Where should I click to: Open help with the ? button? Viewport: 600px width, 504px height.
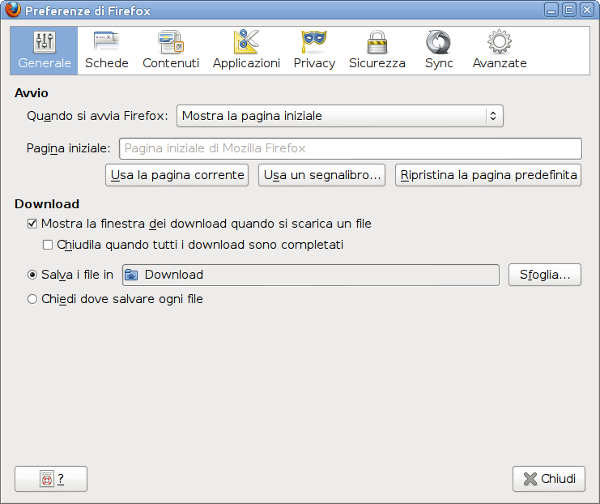(51, 479)
